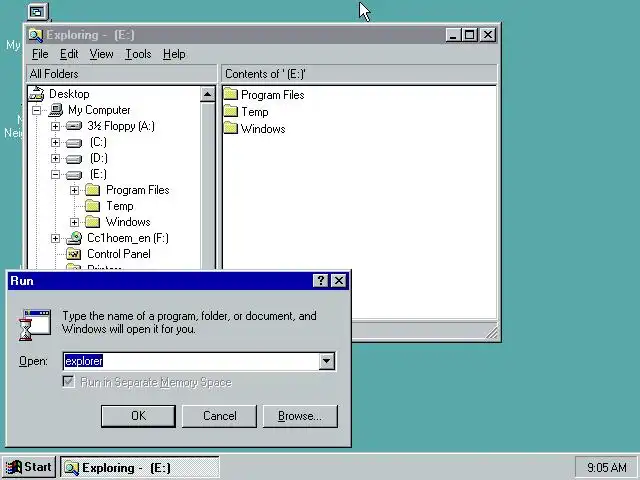Image resolution: width=640 pixels, height=480 pixels.
Task: Select the Cc1hoem_en (F:) CD-ROM icon
Action: [x=74, y=238]
